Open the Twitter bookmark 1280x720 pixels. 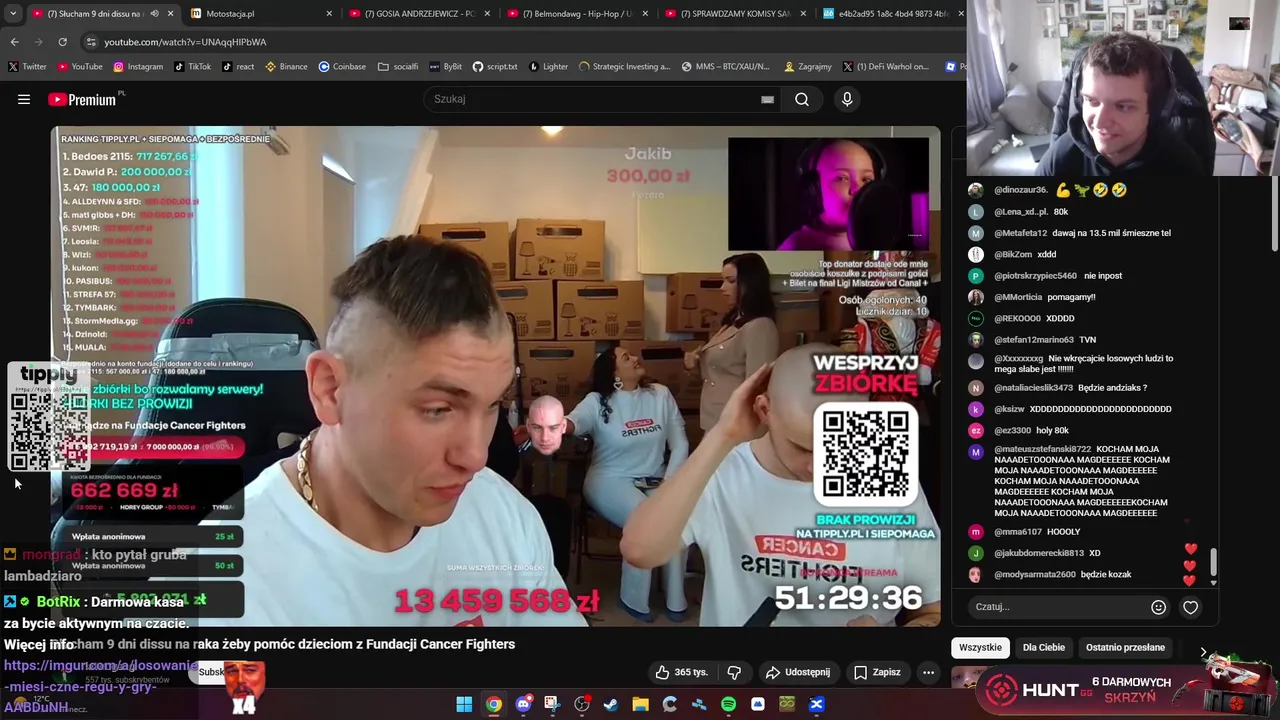coord(28,67)
